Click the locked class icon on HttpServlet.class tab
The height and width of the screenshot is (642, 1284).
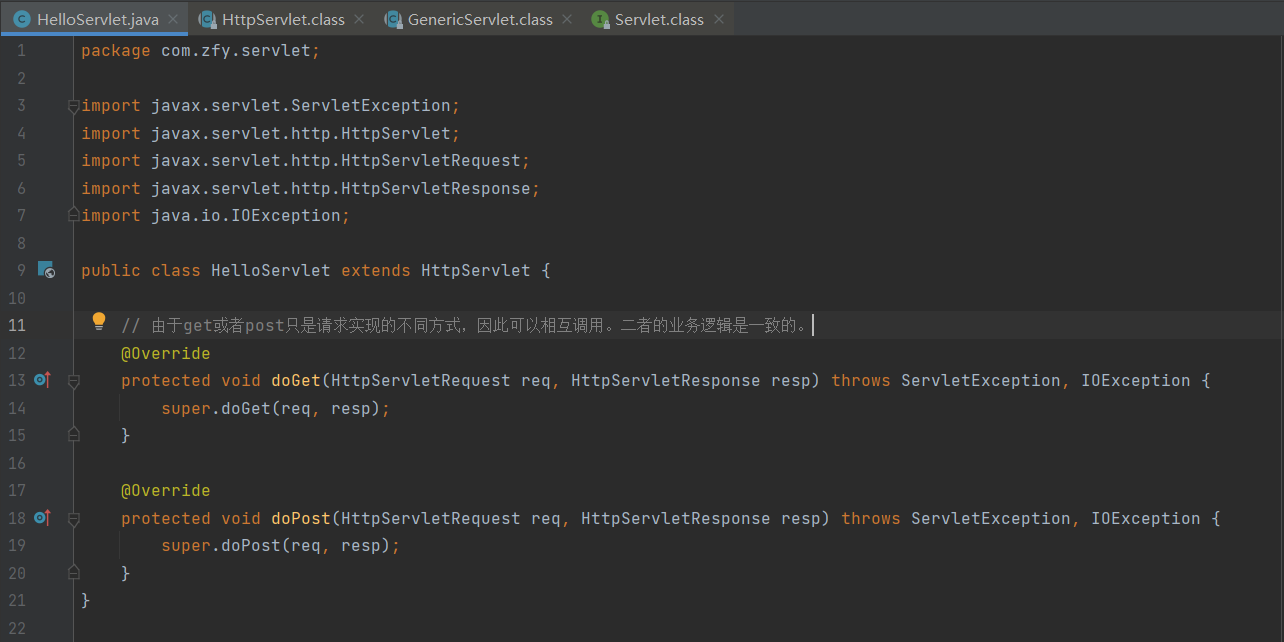207,19
